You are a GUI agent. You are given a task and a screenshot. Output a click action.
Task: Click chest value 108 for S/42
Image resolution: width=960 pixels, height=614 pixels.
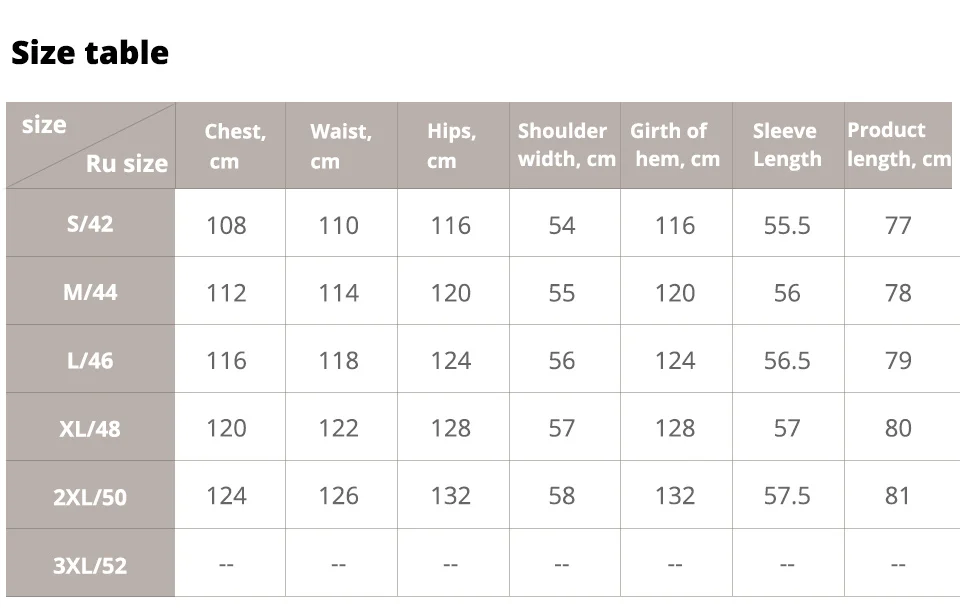click(x=227, y=225)
